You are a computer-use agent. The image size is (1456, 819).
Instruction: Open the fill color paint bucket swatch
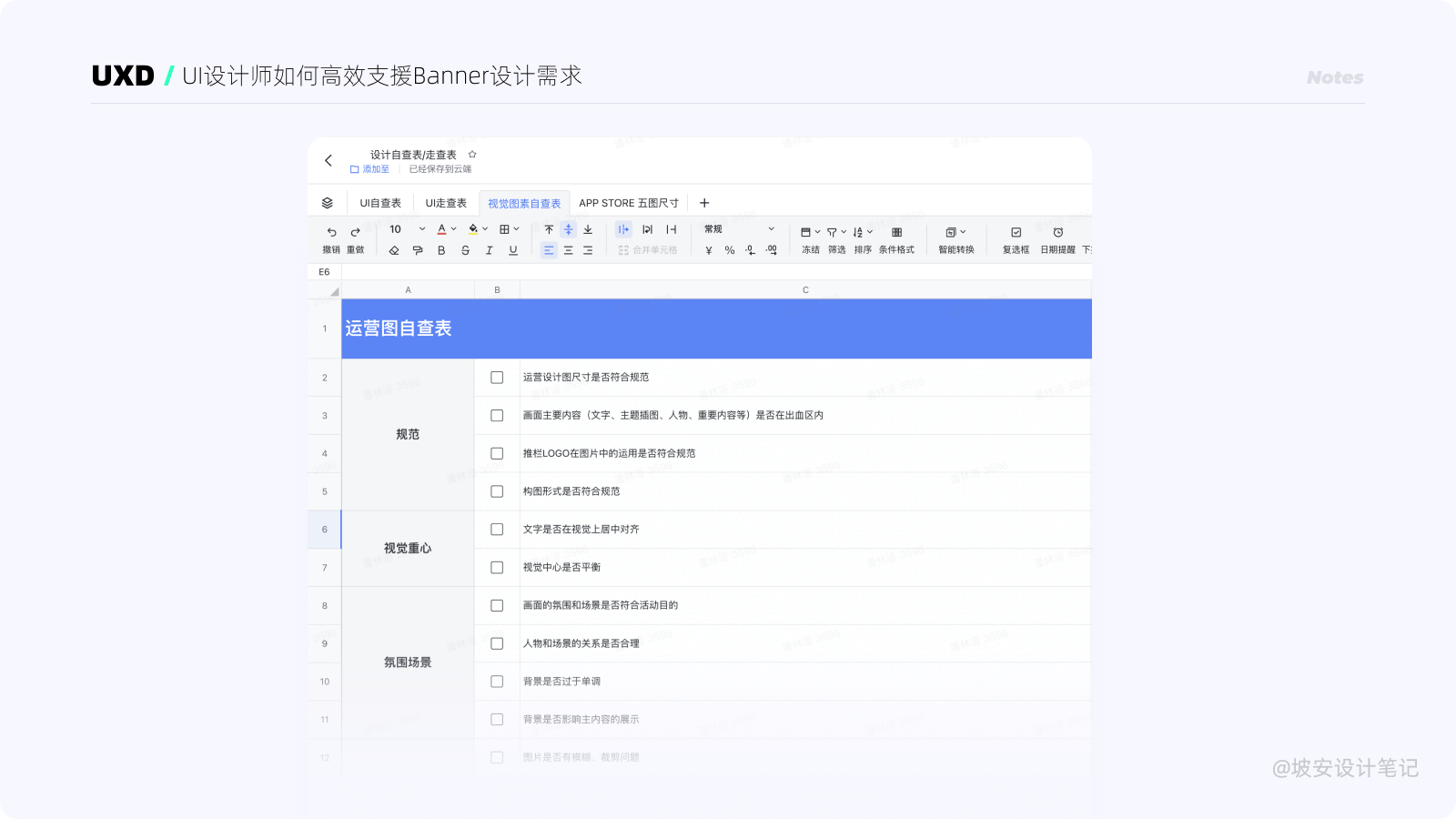473,229
